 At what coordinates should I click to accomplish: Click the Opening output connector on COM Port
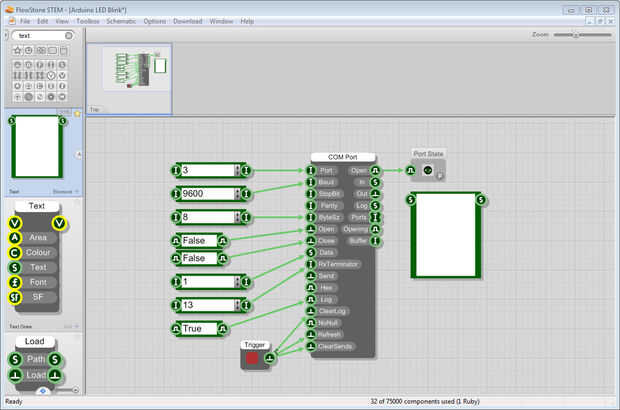(375, 229)
